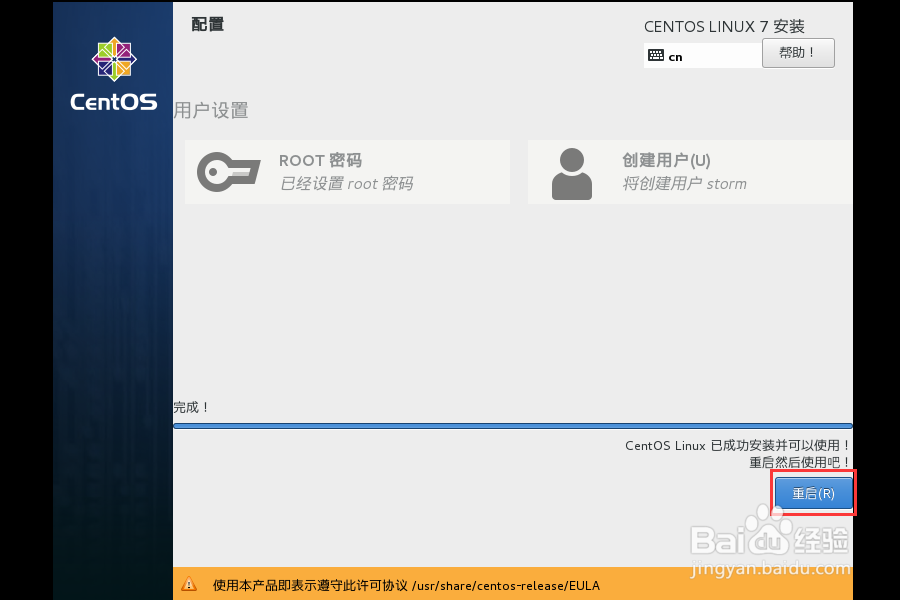This screenshot has height=600, width=900.
Task: Click the key icon for ROOT password
Action: (x=228, y=171)
